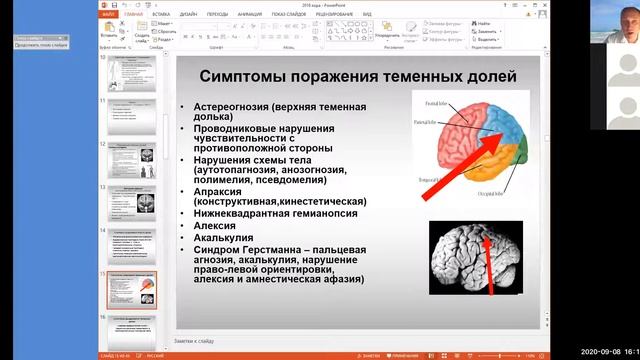640x360 pixels.
Task: Select the star shape in shapes gallery
Action: click(364, 38)
